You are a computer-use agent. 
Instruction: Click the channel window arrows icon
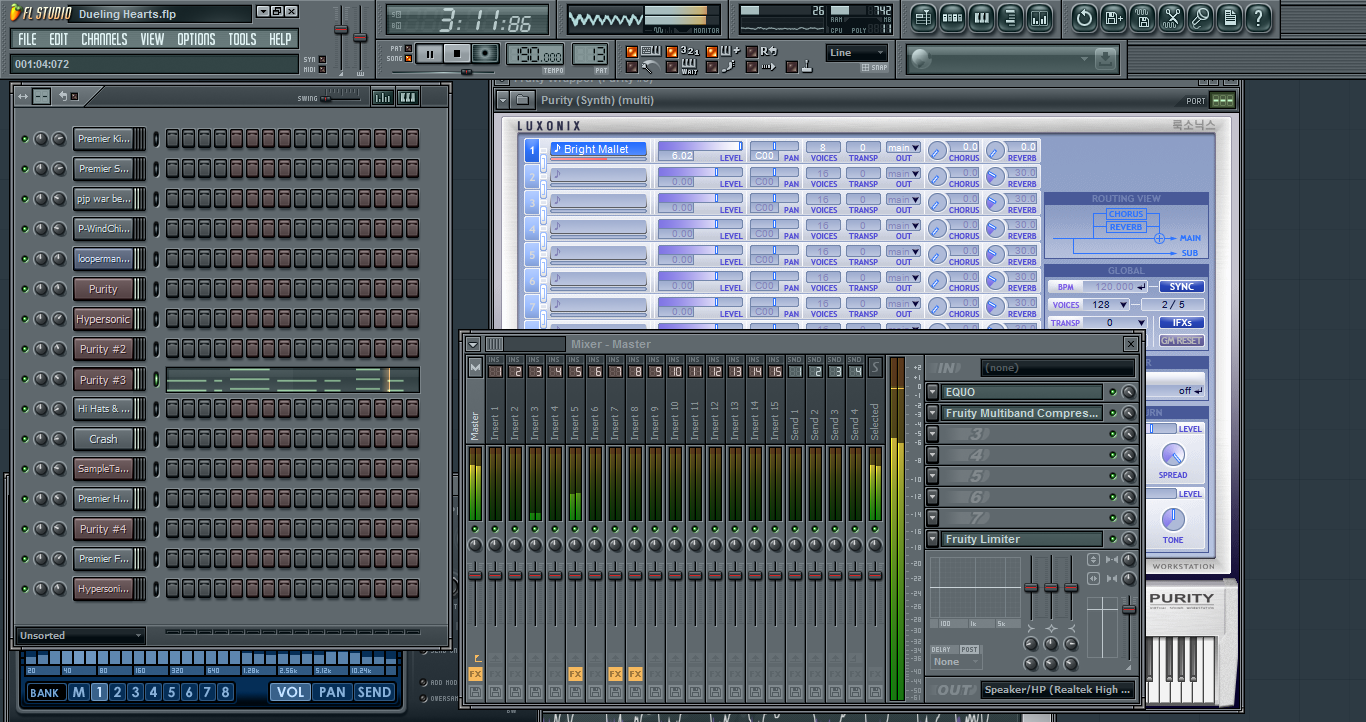point(22,96)
